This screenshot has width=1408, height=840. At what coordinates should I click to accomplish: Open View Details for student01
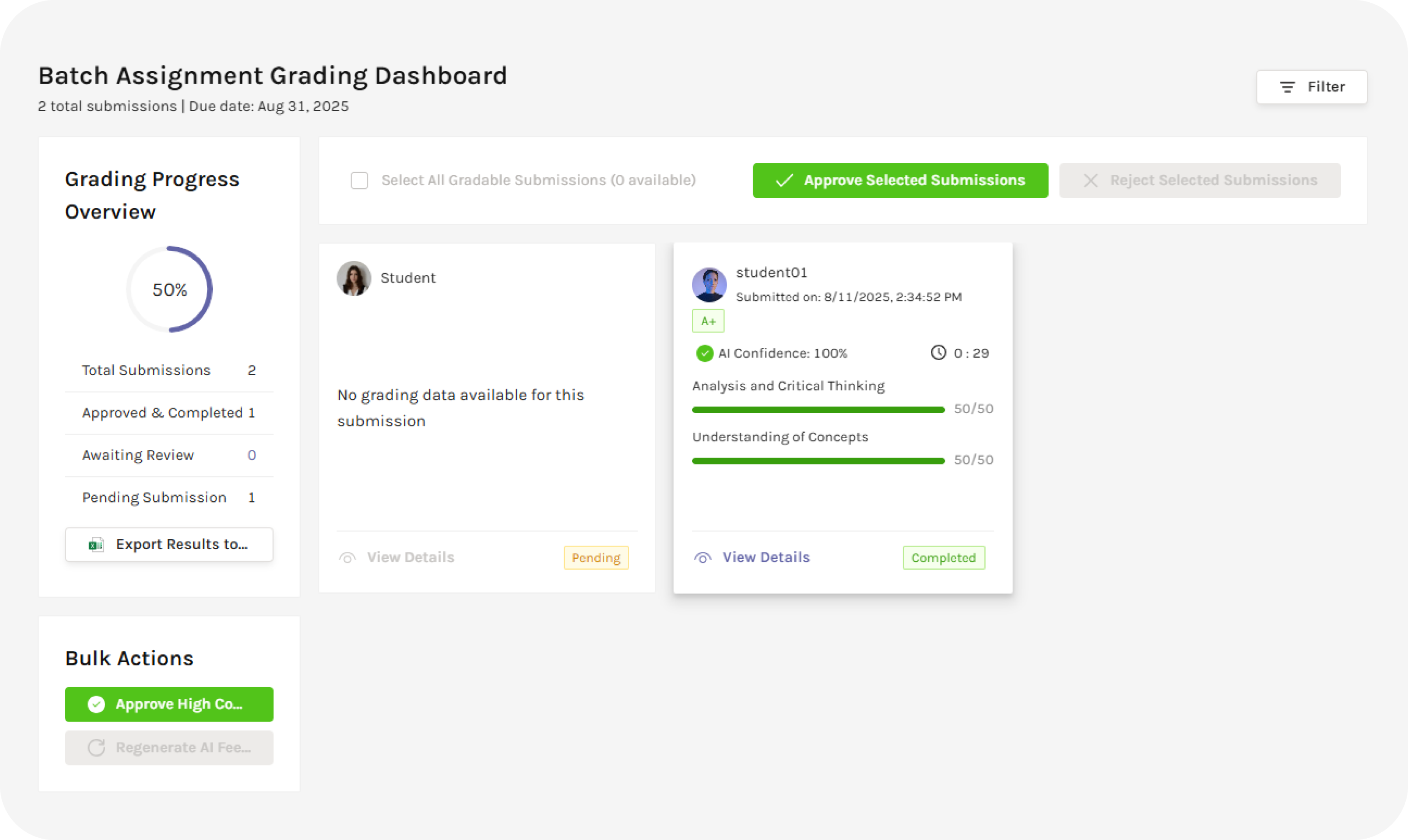click(x=766, y=557)
